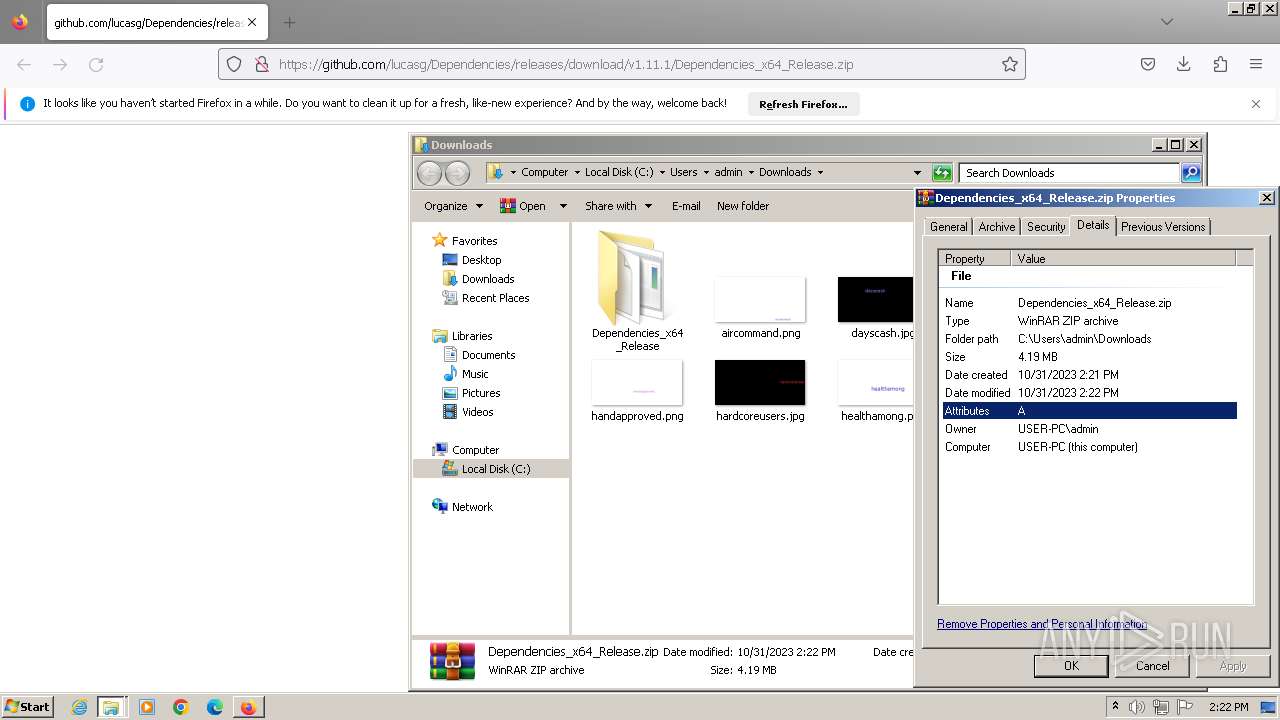Viewport: 1280px width, 720px height.
Task: Switch to Security tab in Properties
Action: coord(1046,227)
